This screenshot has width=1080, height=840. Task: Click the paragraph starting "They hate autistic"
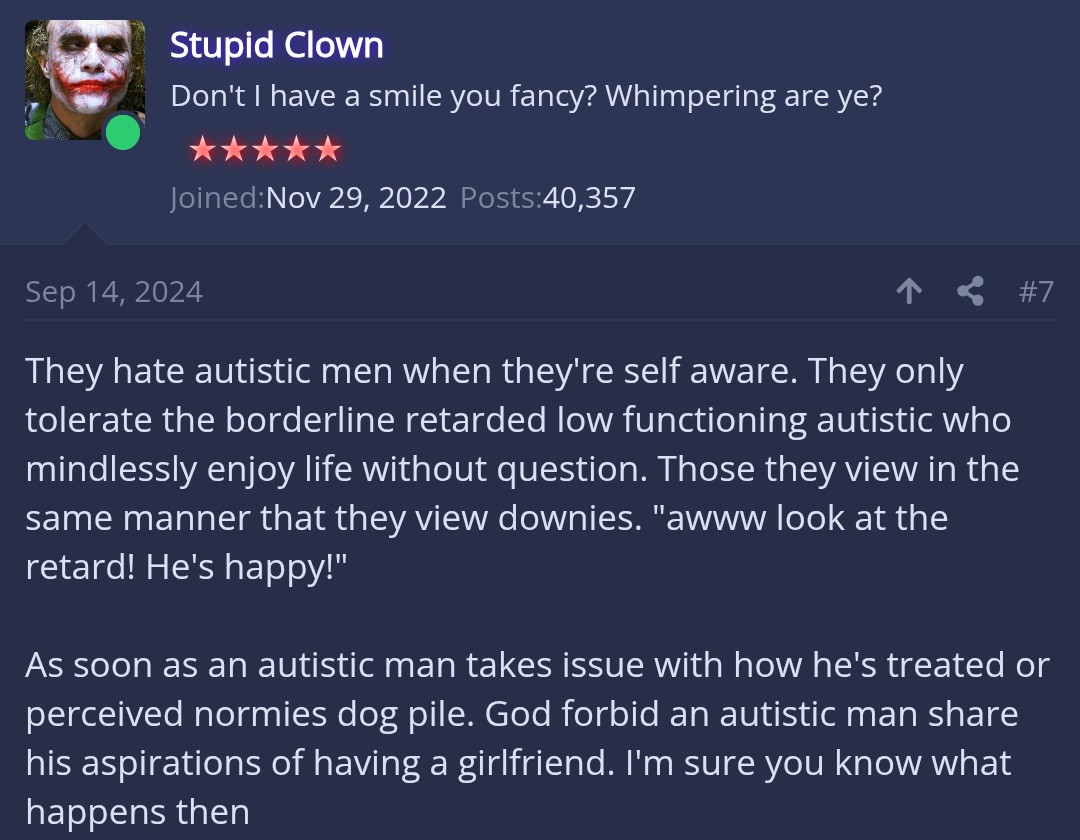[x=522, y=469]
